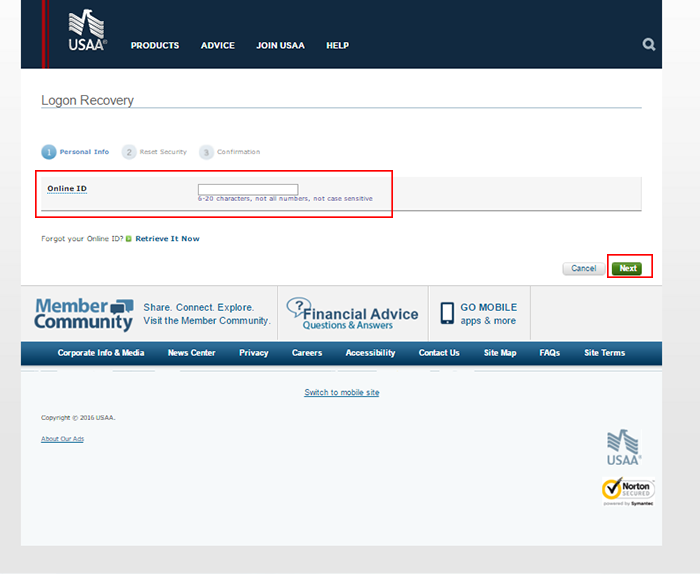Switch to mobile site link
This screenshot has width=700, height=574.
click(x=342, y=393)
